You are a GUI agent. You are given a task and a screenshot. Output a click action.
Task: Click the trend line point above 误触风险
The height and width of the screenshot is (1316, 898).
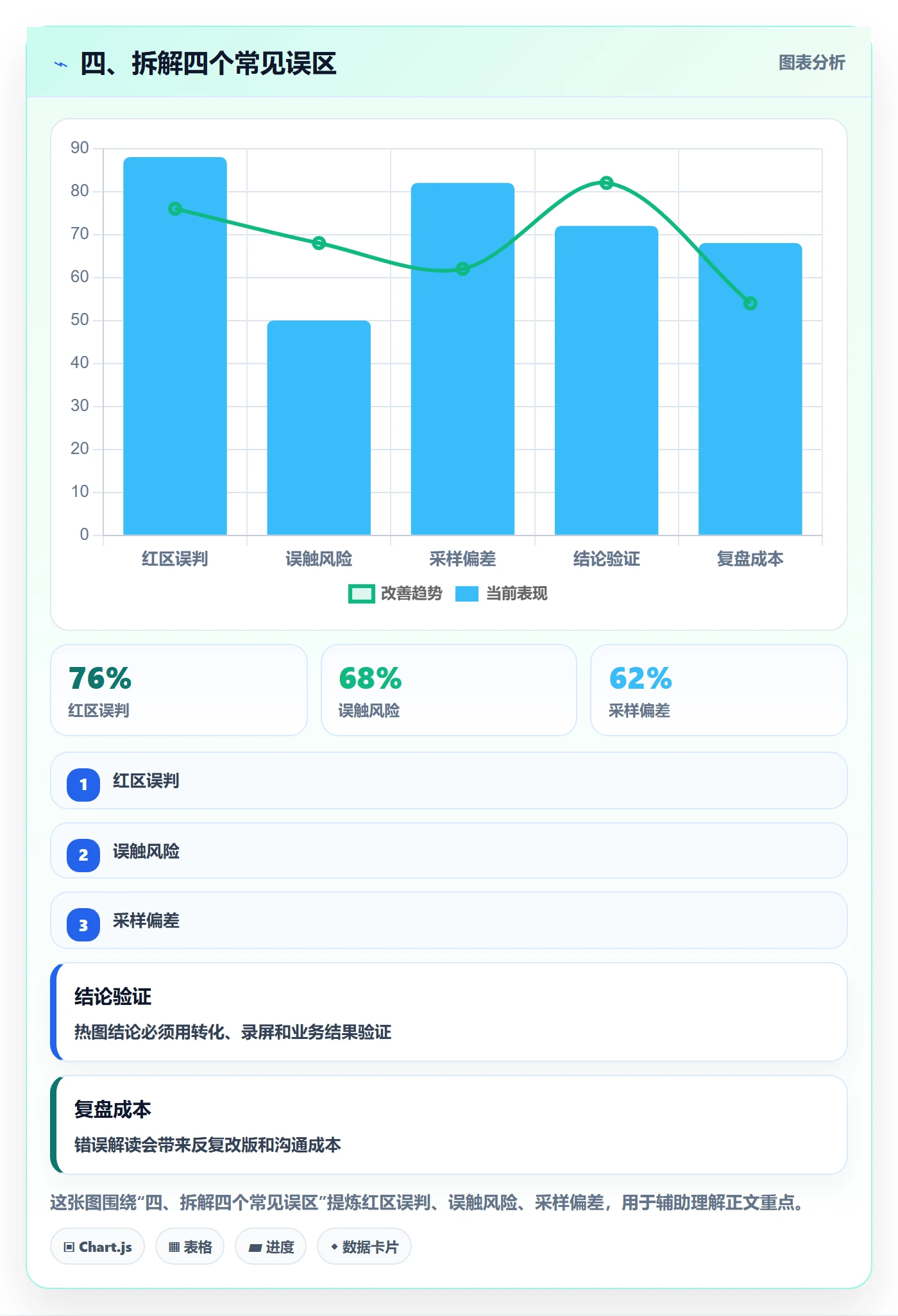[319, 243]
